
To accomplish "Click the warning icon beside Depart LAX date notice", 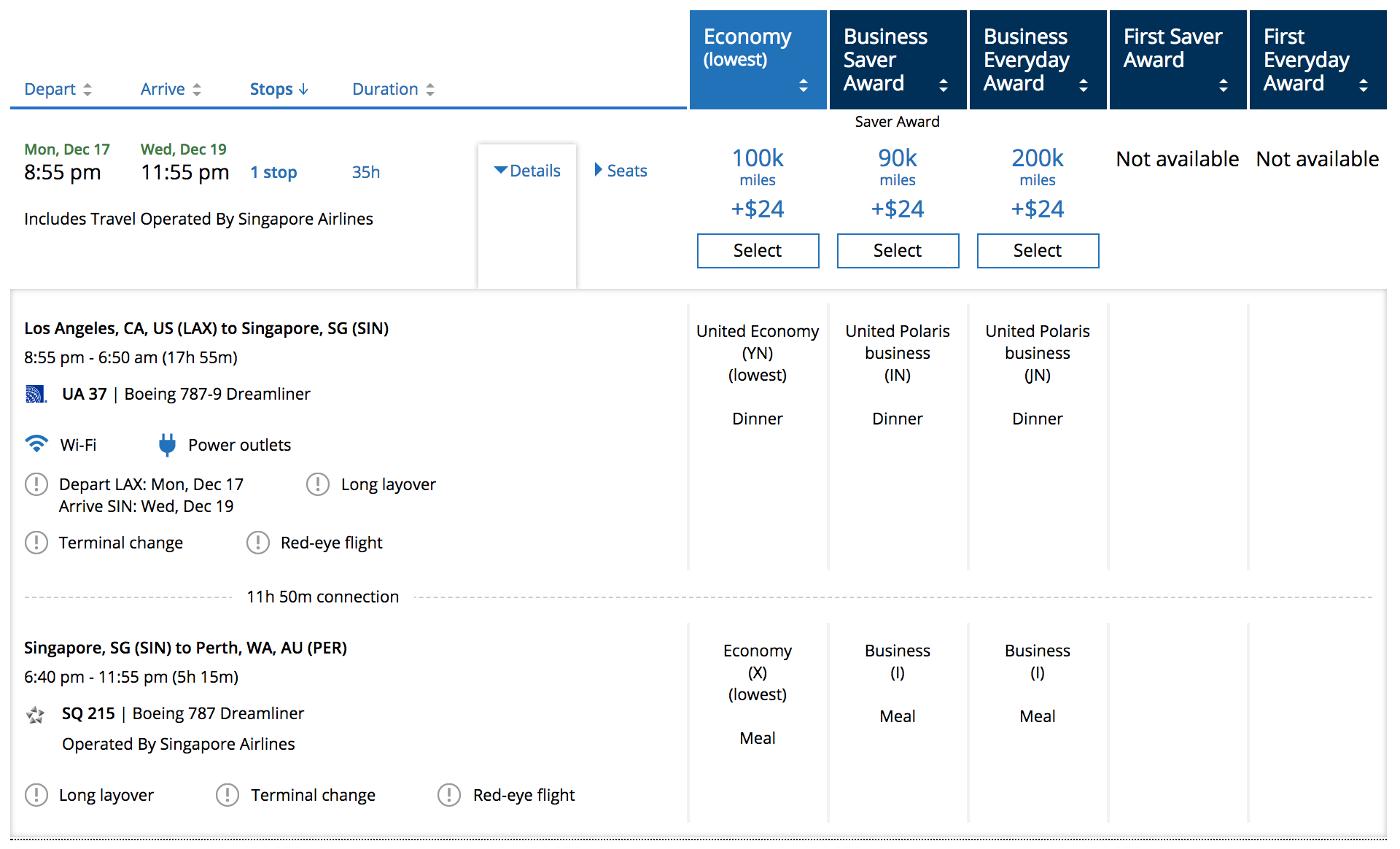I will pos(36,484).
